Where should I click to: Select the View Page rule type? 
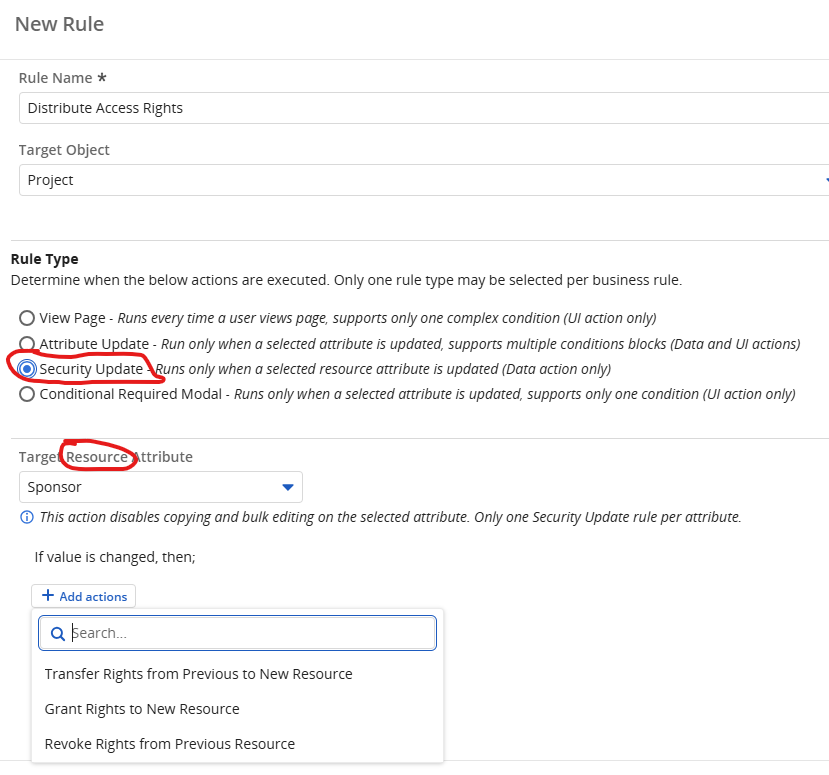coord(27,318)
